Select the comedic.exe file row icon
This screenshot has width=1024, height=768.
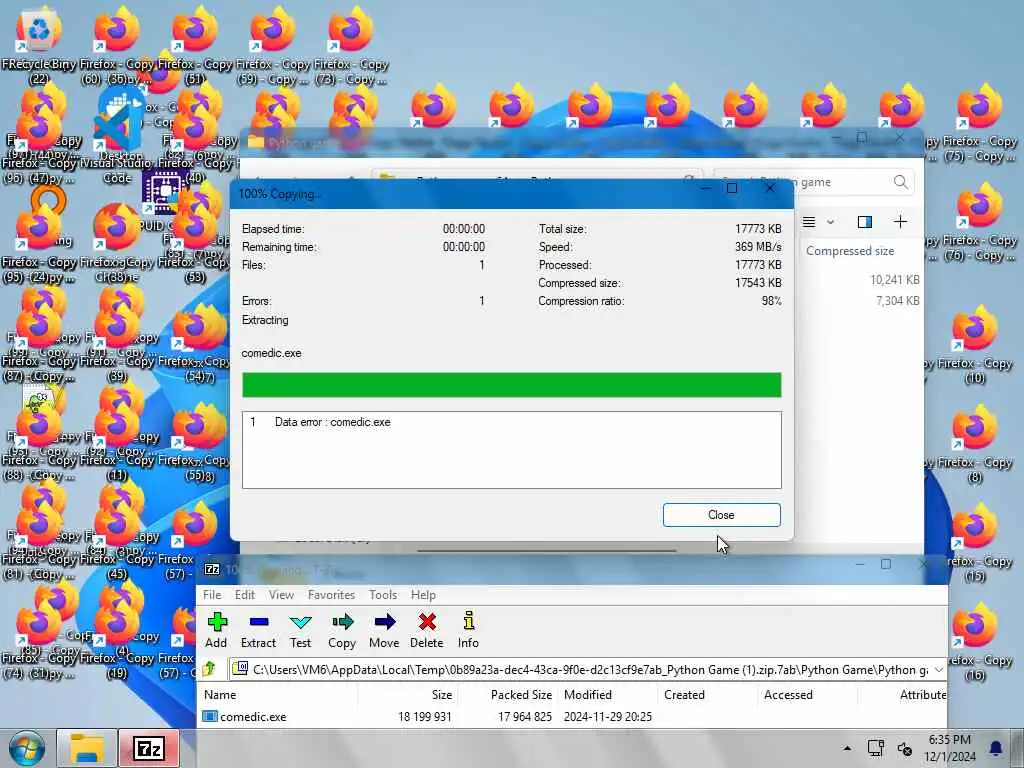[x=210, y=716]
